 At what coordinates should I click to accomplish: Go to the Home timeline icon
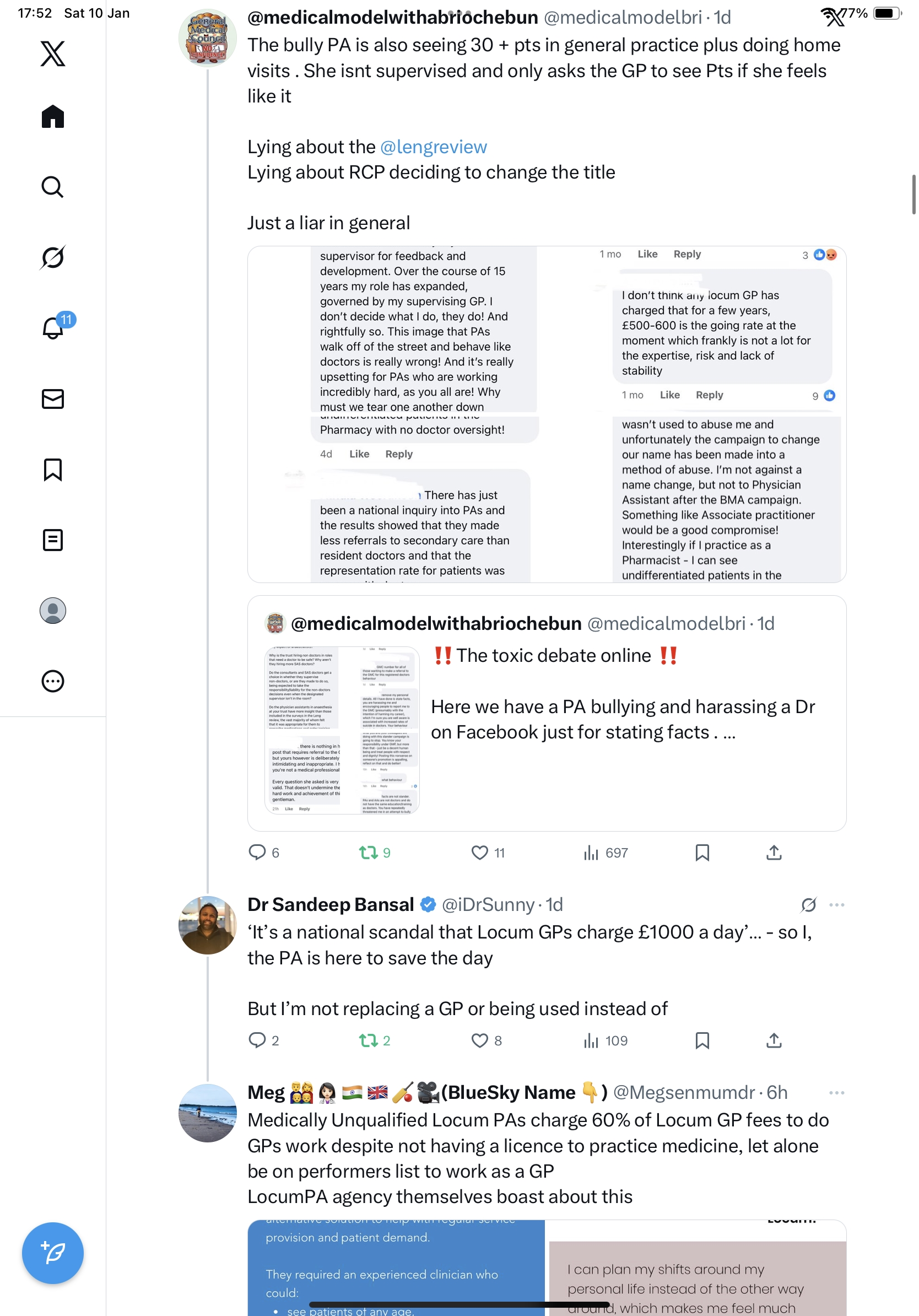pos(53,116)
